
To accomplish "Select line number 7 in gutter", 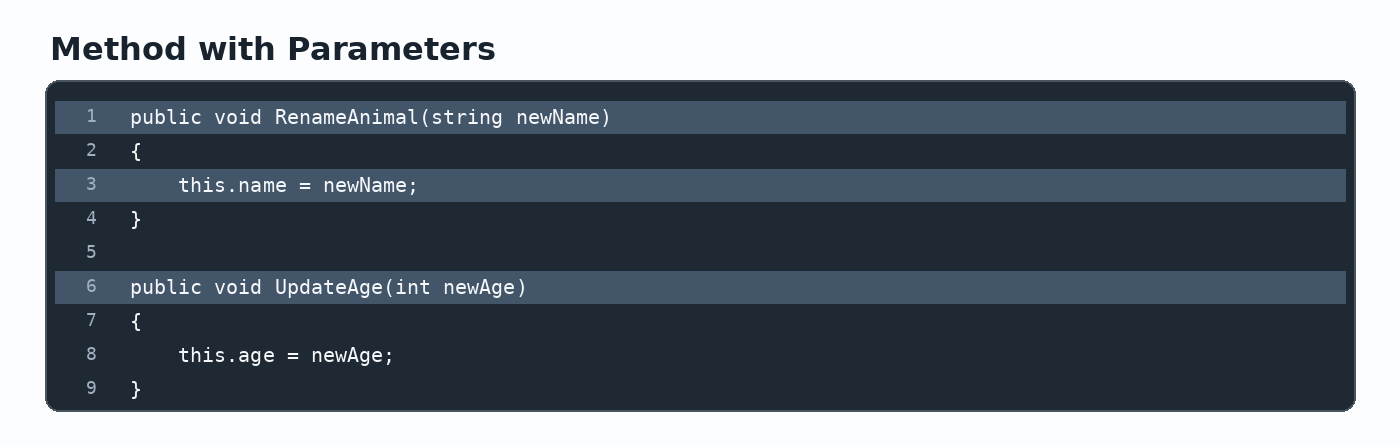I will click(91, 321).
